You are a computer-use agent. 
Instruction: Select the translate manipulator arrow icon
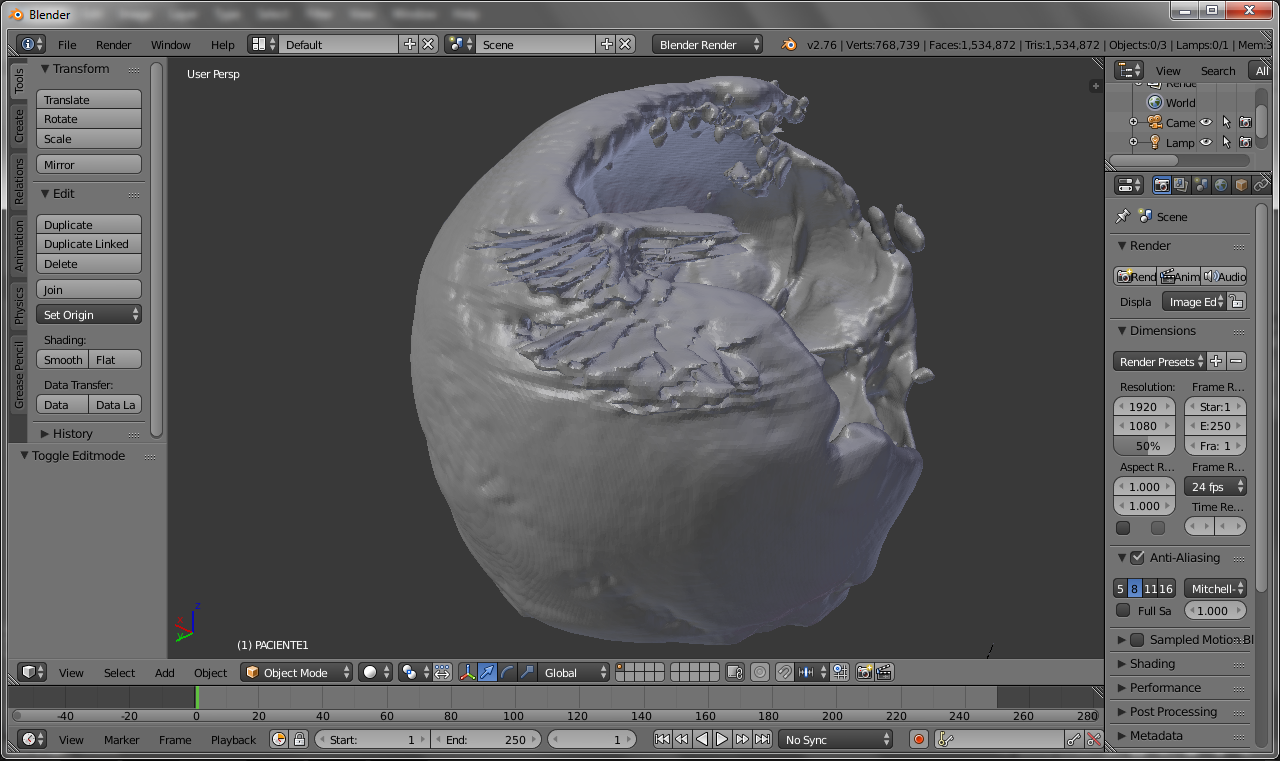click(x=487, y=673)
